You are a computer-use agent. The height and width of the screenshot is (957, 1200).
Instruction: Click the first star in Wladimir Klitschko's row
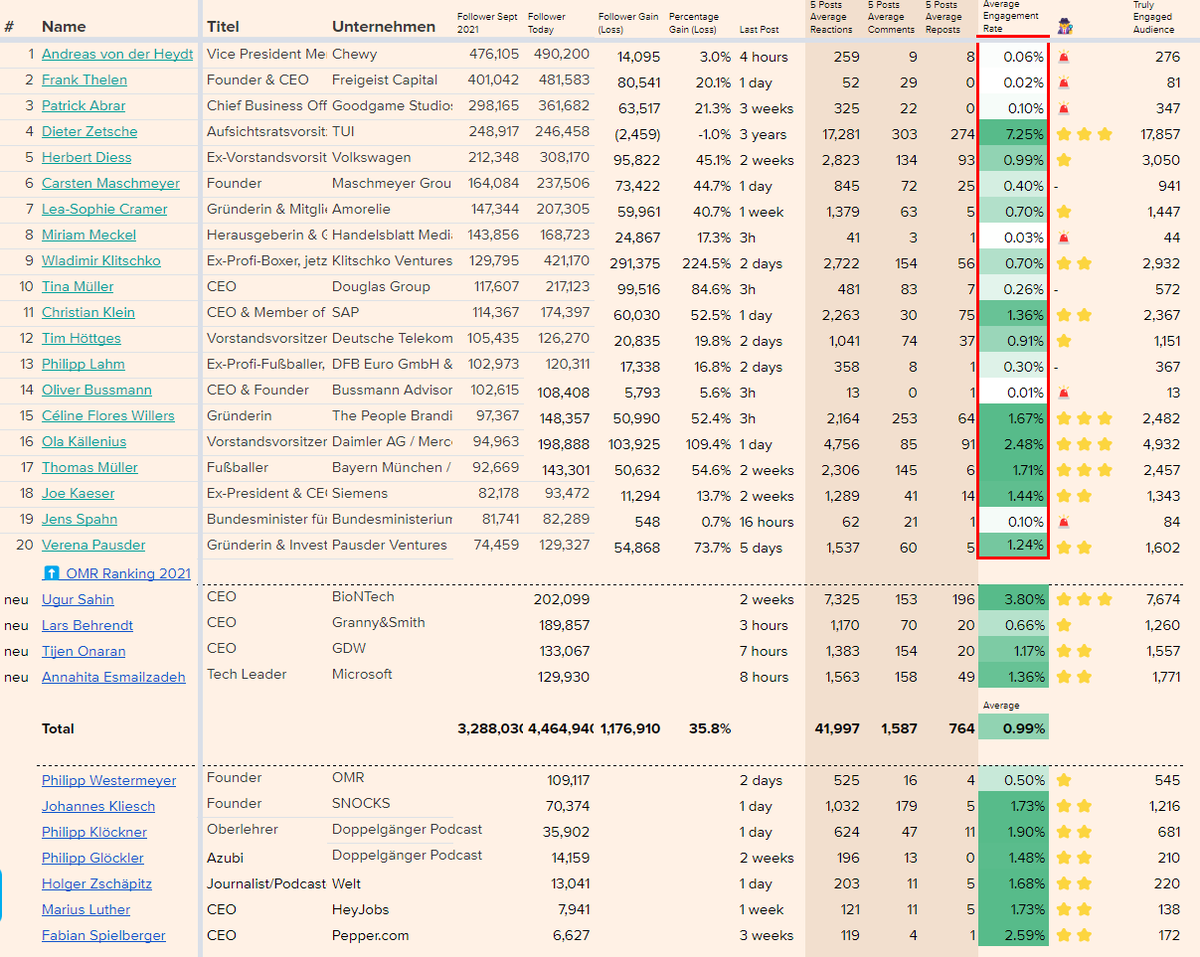click(x=1064, y=263)
